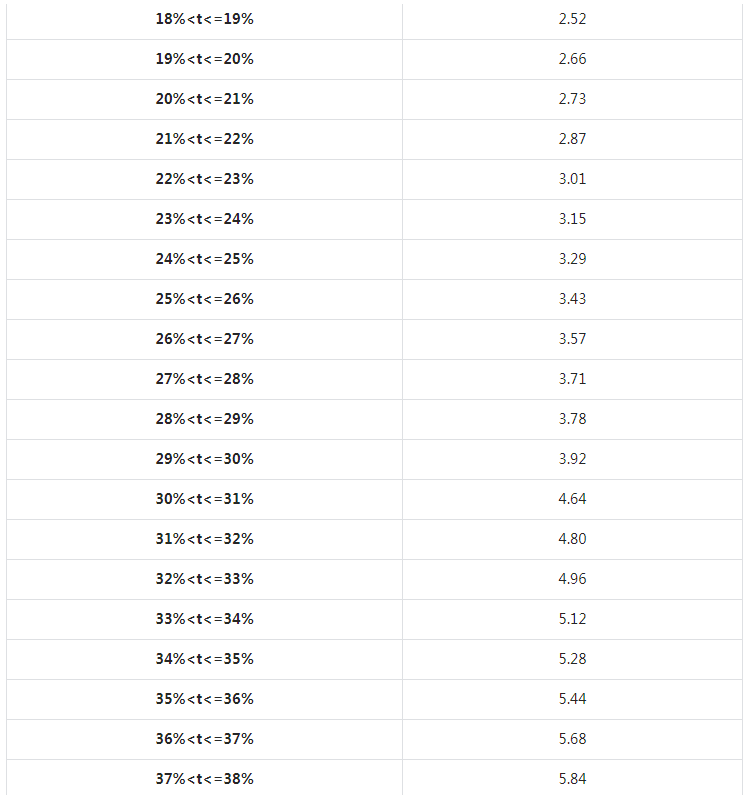Select the 35%<t<=36% row label

[x=205, y=699]
